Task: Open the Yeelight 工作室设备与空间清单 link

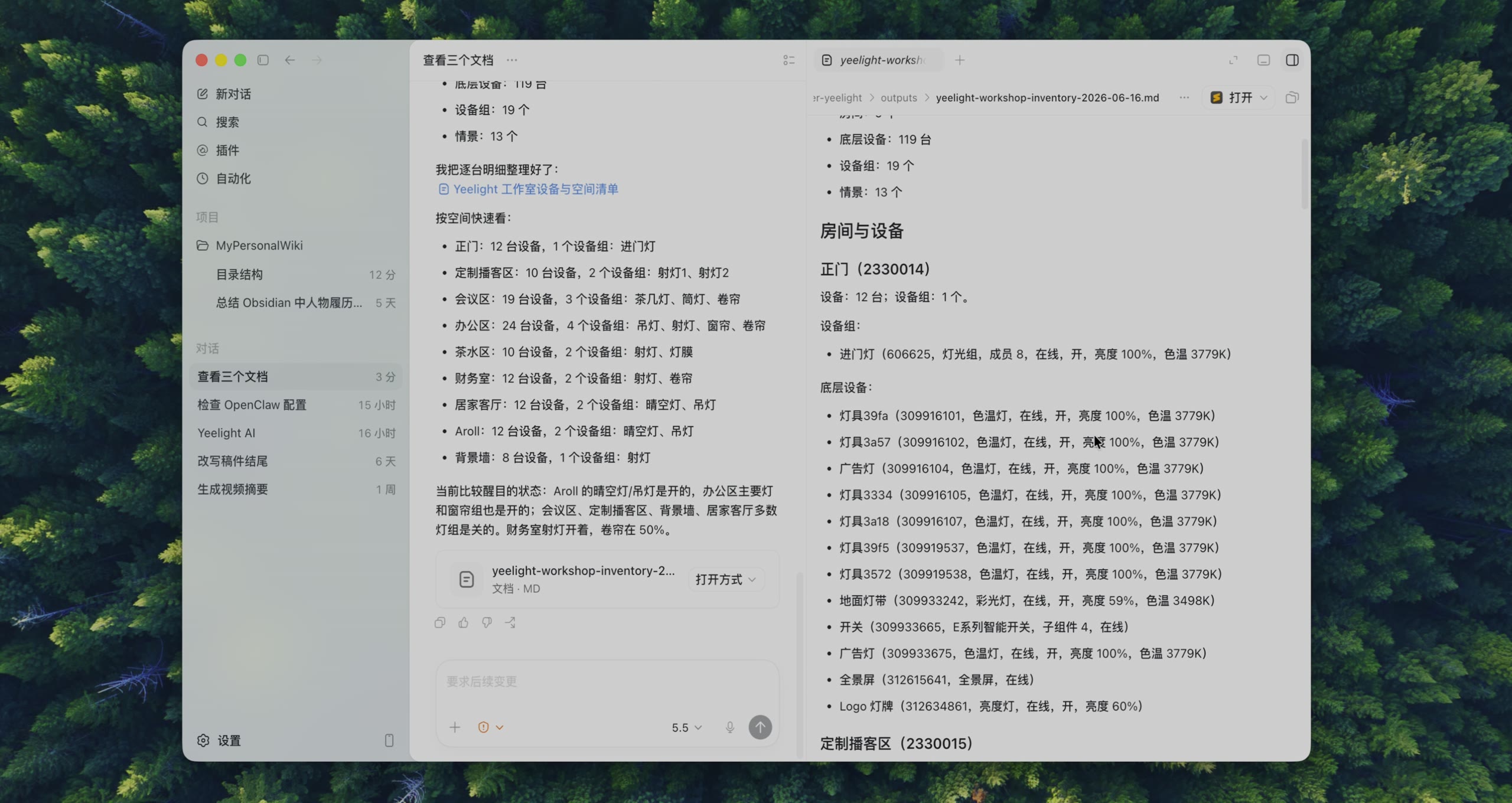Action: (x=528, y=189)
